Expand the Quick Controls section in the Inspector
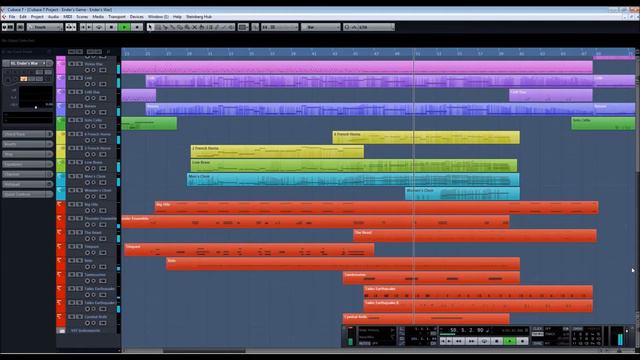The image size is (640, 360). click(x=27, y=194)
